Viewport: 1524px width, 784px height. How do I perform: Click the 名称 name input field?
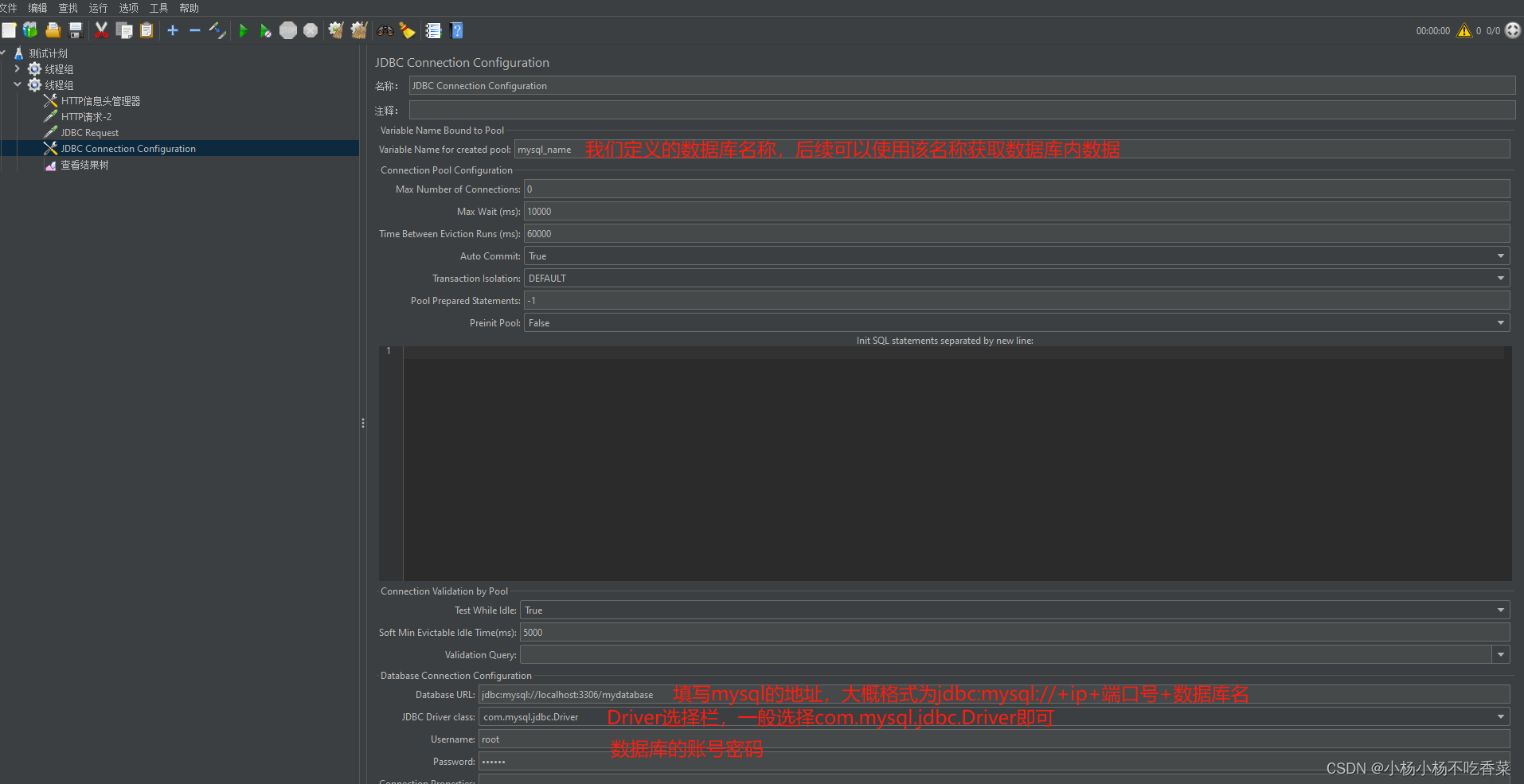[962, 85]
